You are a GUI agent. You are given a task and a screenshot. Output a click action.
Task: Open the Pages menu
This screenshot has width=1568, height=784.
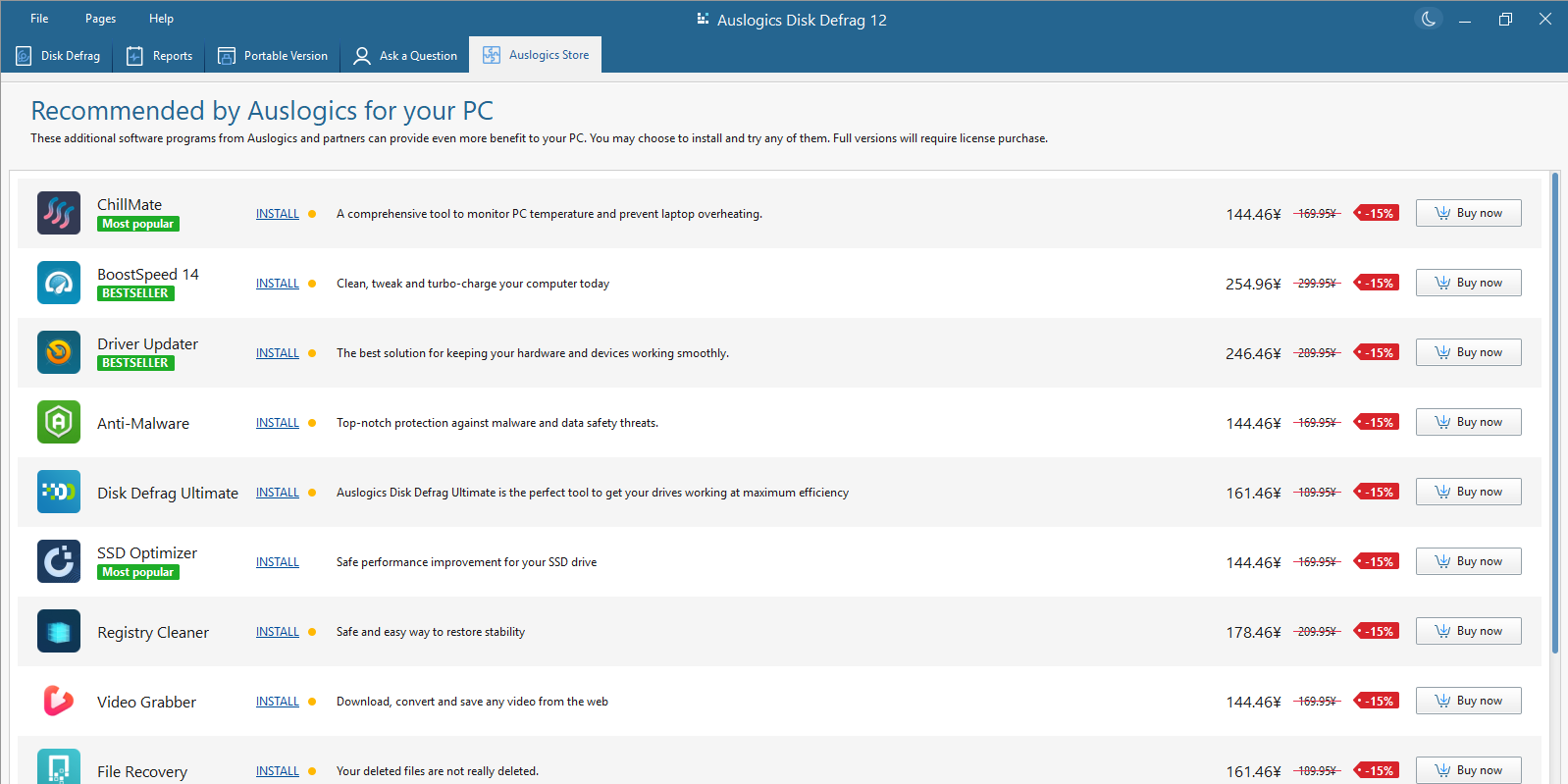pyautogui.click(x=100, y=19)
